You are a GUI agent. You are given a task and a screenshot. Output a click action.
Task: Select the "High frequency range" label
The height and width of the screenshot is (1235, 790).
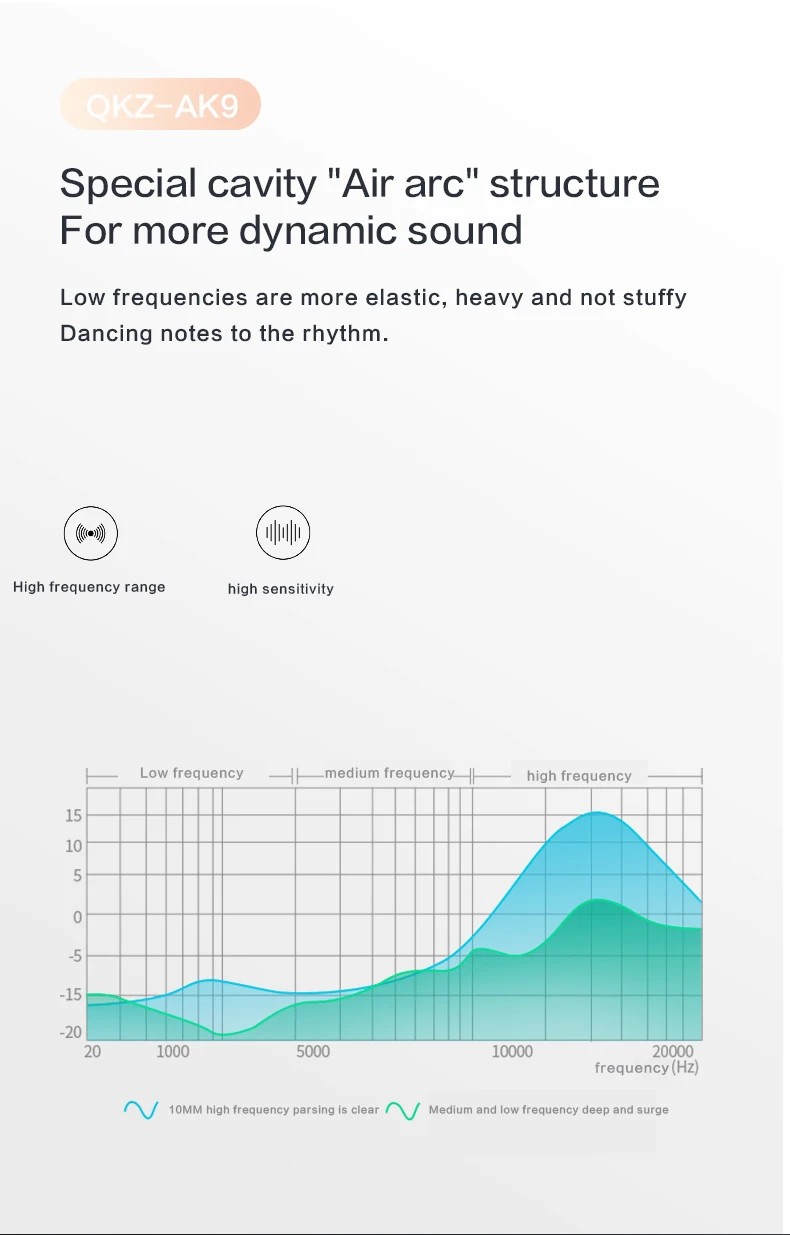point(89,587)
